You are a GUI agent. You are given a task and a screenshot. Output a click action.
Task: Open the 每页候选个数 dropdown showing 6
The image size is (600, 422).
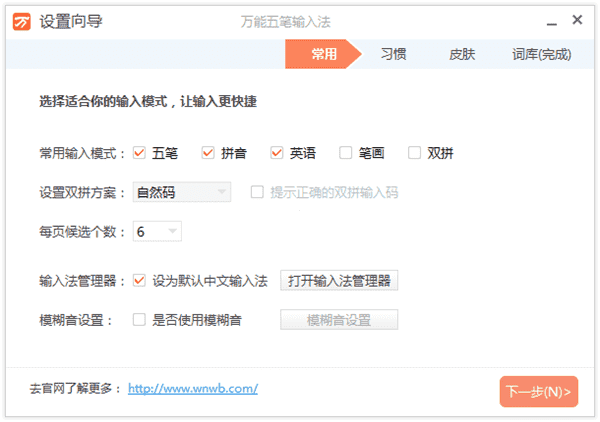pos(157,231)
